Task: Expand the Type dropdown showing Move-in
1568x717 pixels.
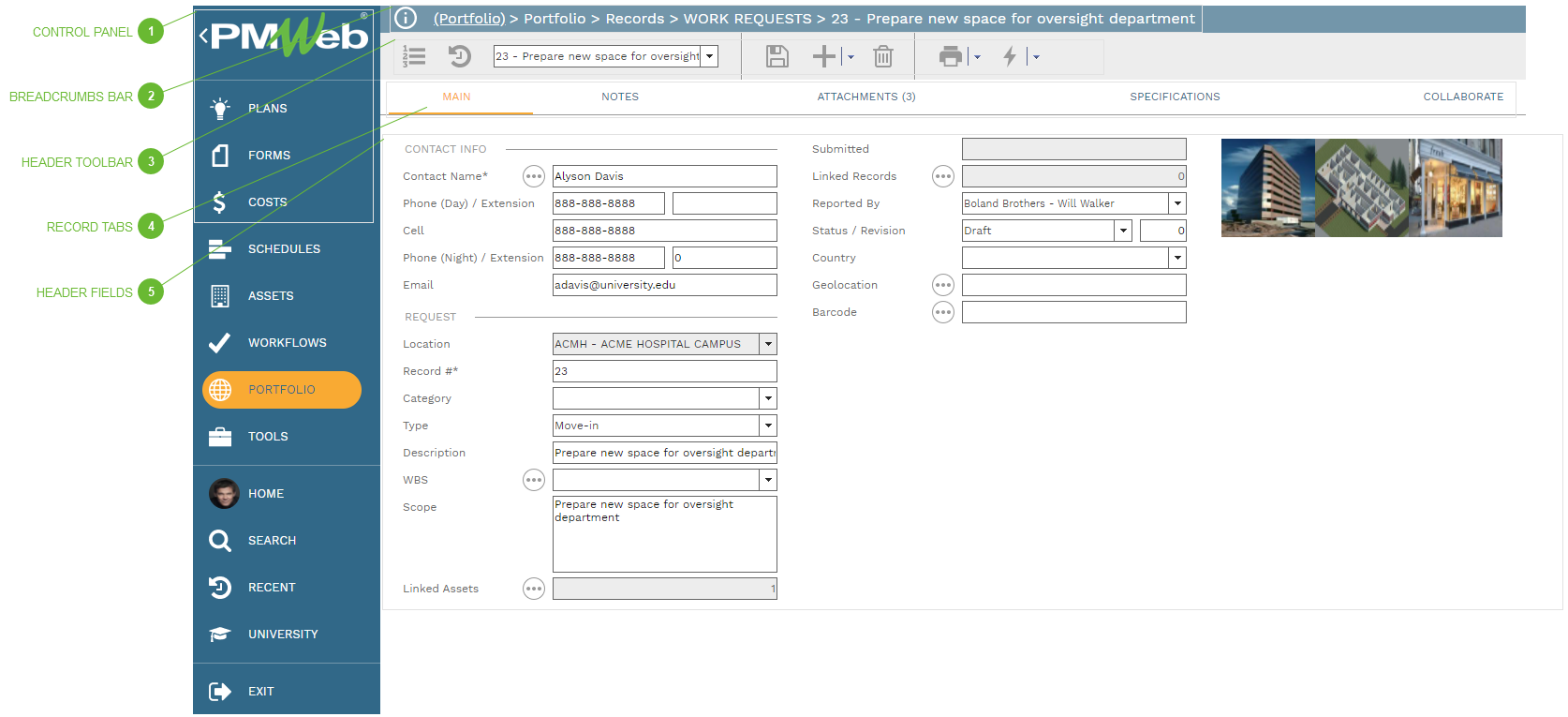Action: tap(768, 426)
